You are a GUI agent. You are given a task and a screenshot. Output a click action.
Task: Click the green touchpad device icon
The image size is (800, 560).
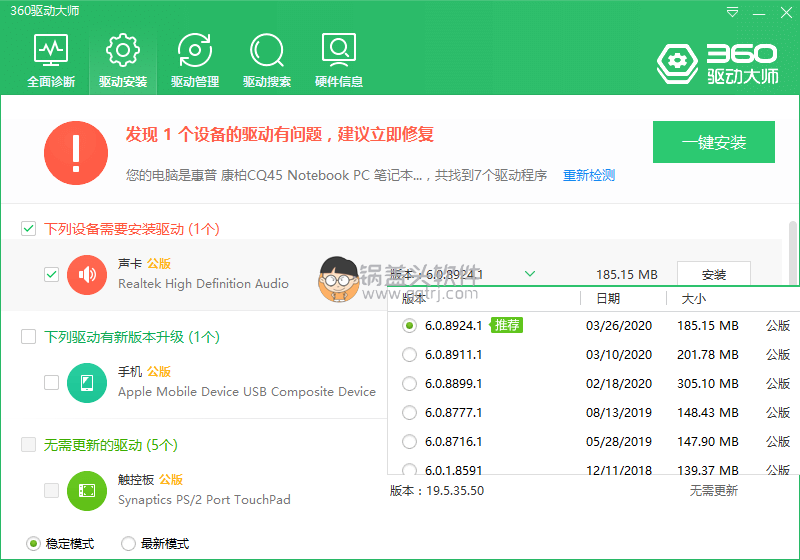point(87,491)
